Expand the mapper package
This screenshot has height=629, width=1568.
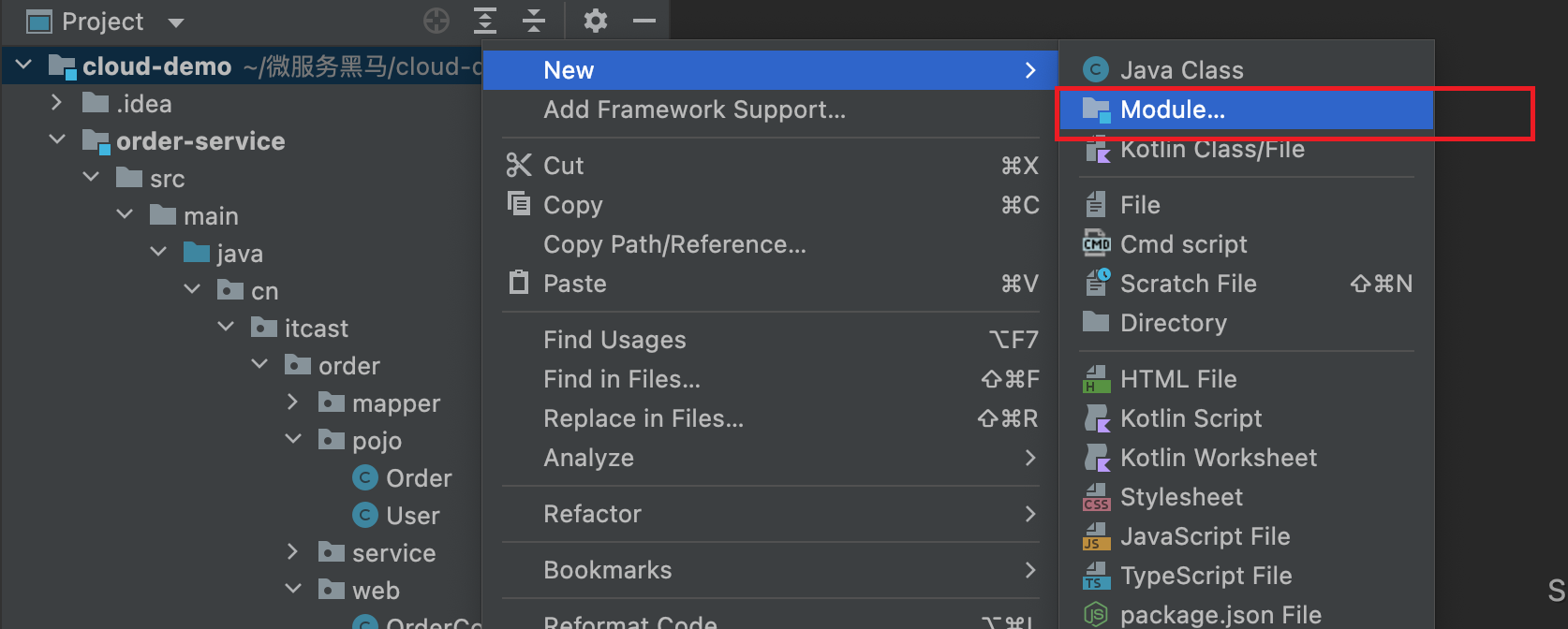293,402
